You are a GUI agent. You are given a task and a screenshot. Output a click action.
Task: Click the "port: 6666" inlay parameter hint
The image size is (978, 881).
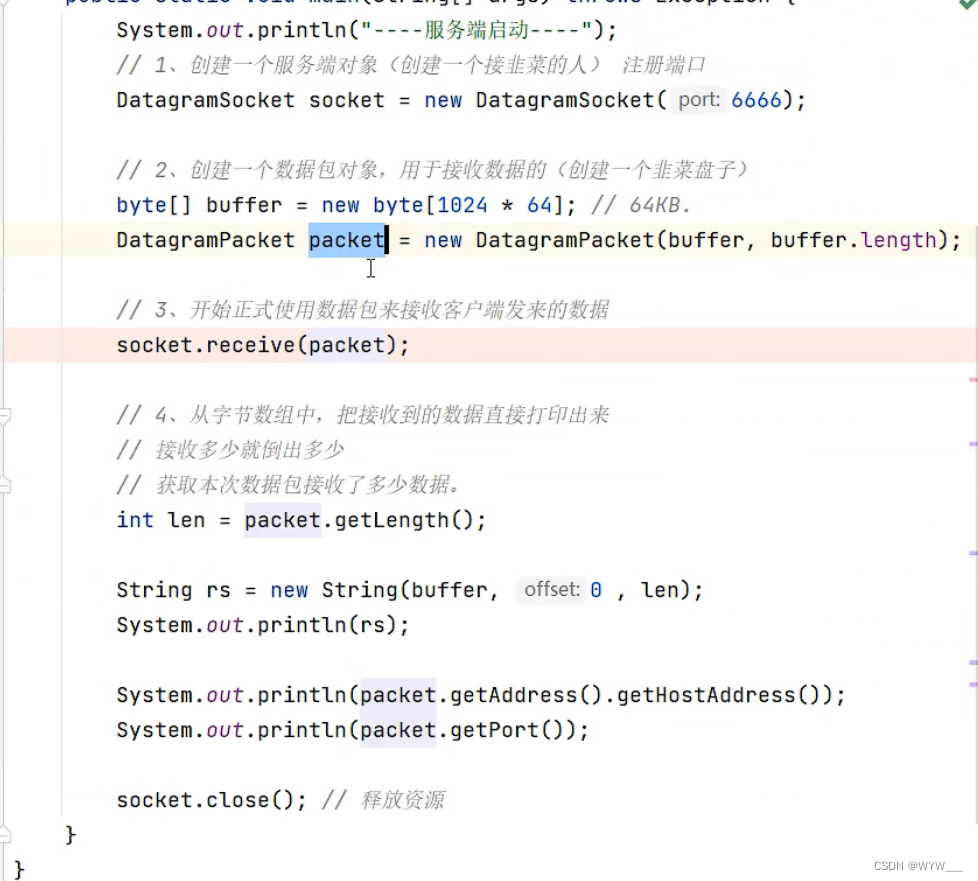click(x=698, y=100)
